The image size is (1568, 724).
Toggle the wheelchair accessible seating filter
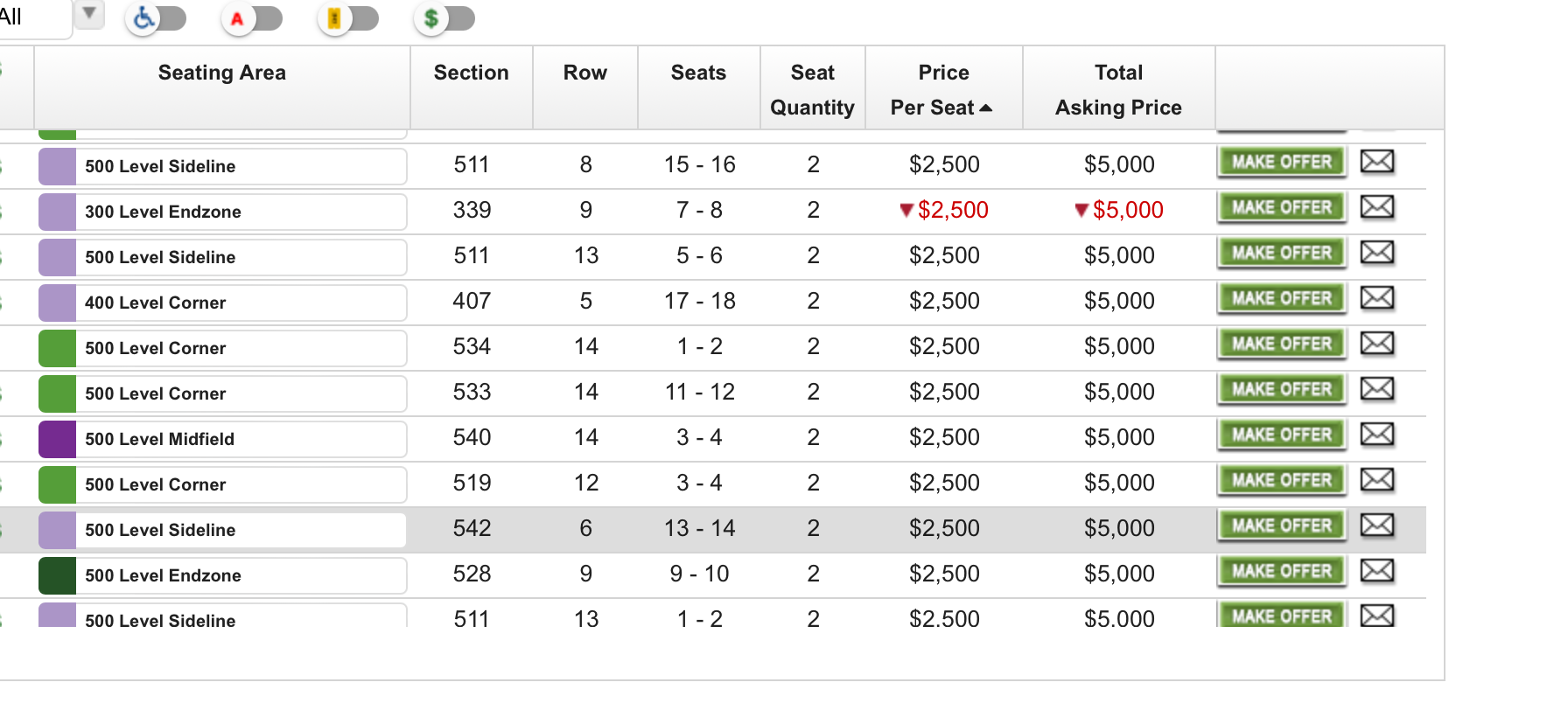click(156, 18)
